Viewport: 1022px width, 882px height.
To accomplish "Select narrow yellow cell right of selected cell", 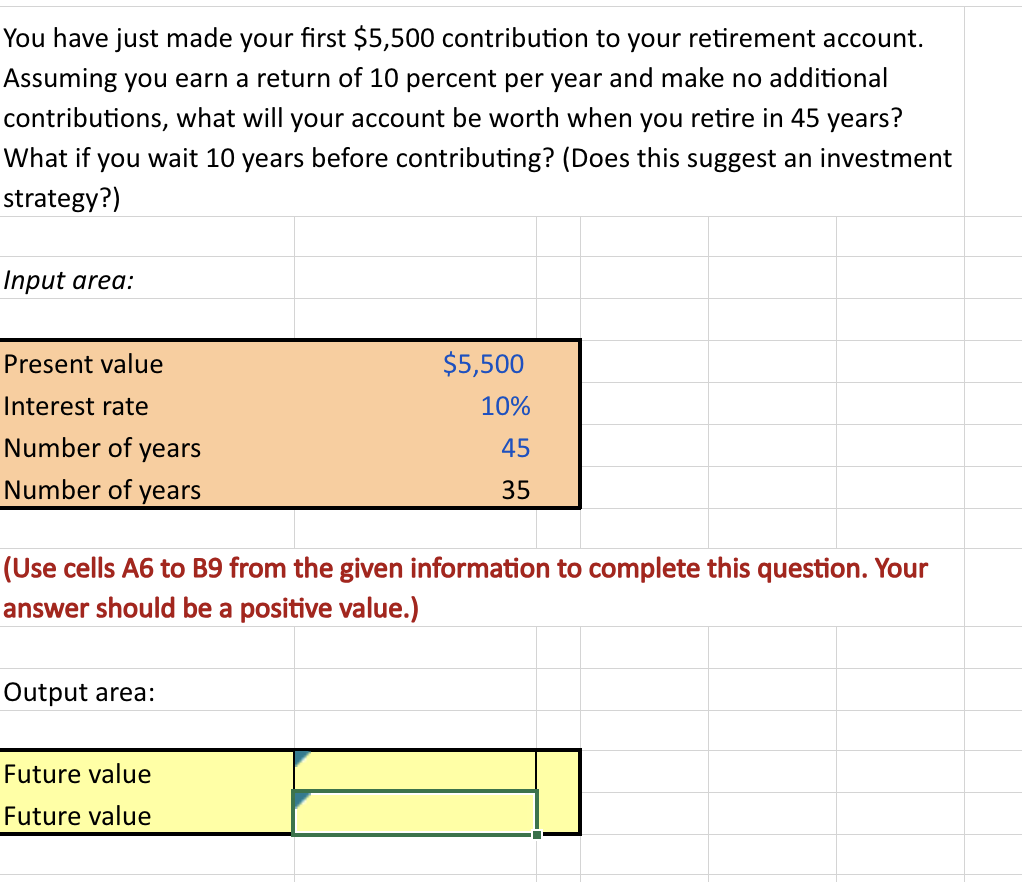I will (559, 813).
